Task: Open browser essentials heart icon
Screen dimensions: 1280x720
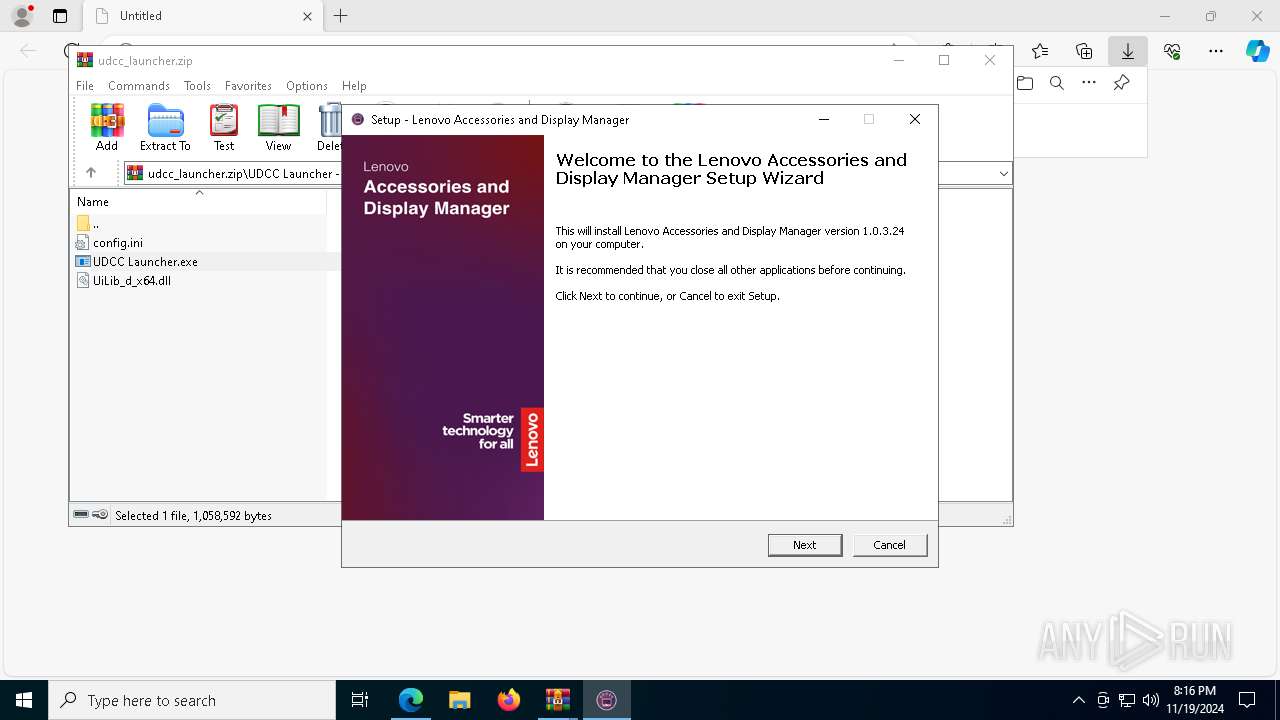Action: point(1172,51)
